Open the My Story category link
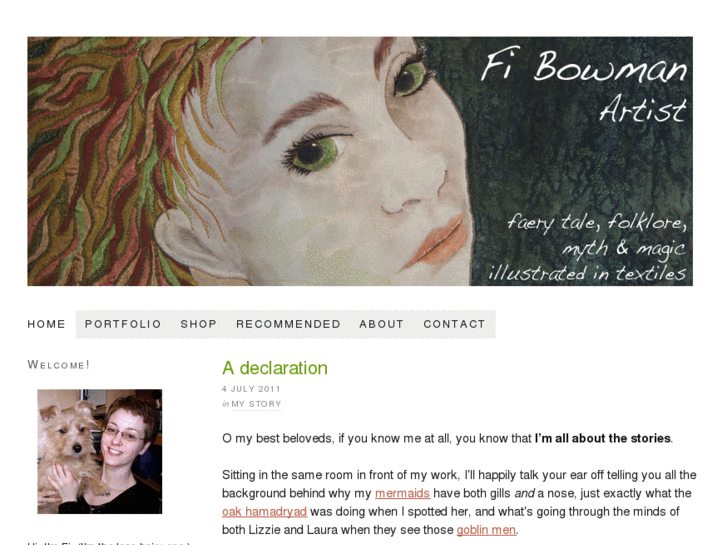This screenshot has height=545, width=727. click(256, 404)
